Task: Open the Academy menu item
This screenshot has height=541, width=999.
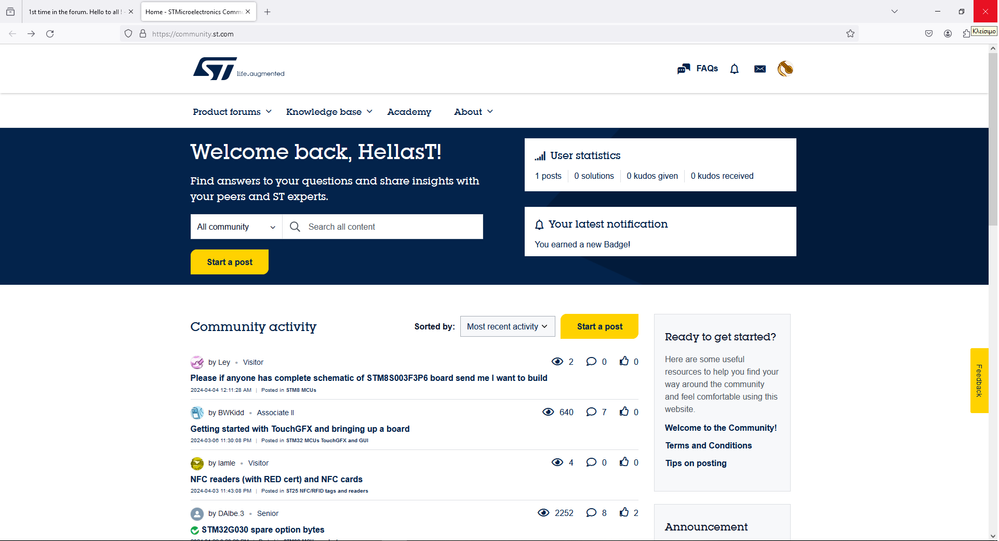Action: pyautogui.click(x=409, y=112)
